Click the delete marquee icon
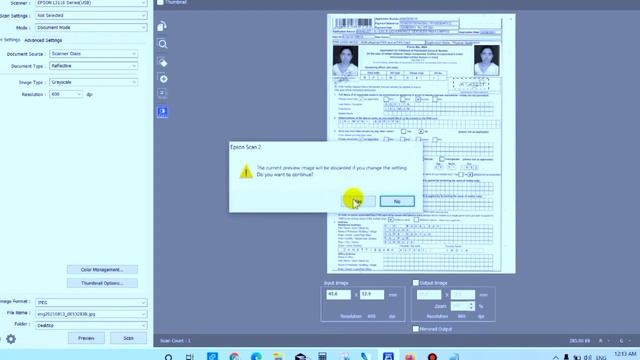640x360 pixels. pos(162,62)
